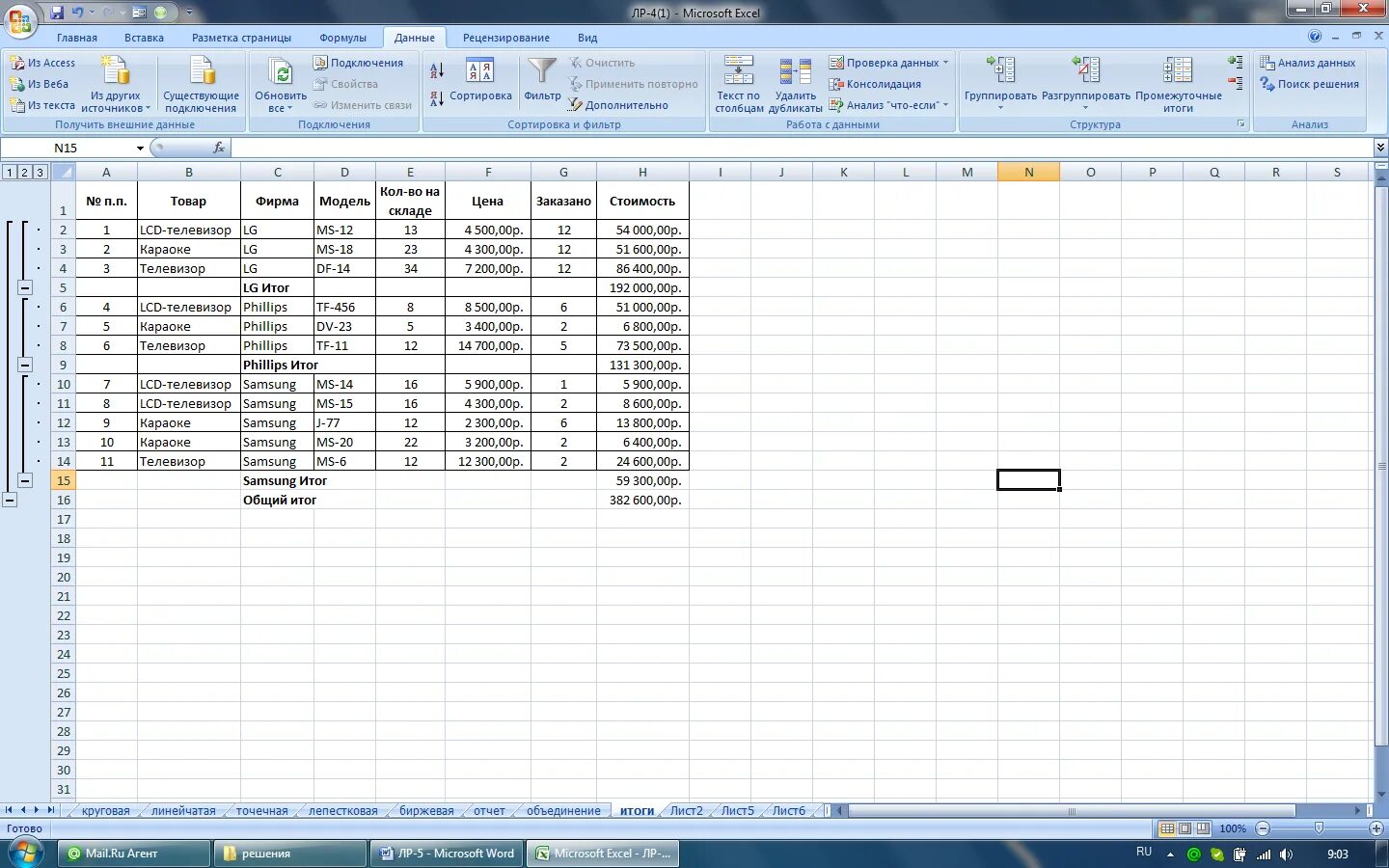1389x868 pixels.
Task: Switch to sheet Лист2
Action: tap(687, 810)
